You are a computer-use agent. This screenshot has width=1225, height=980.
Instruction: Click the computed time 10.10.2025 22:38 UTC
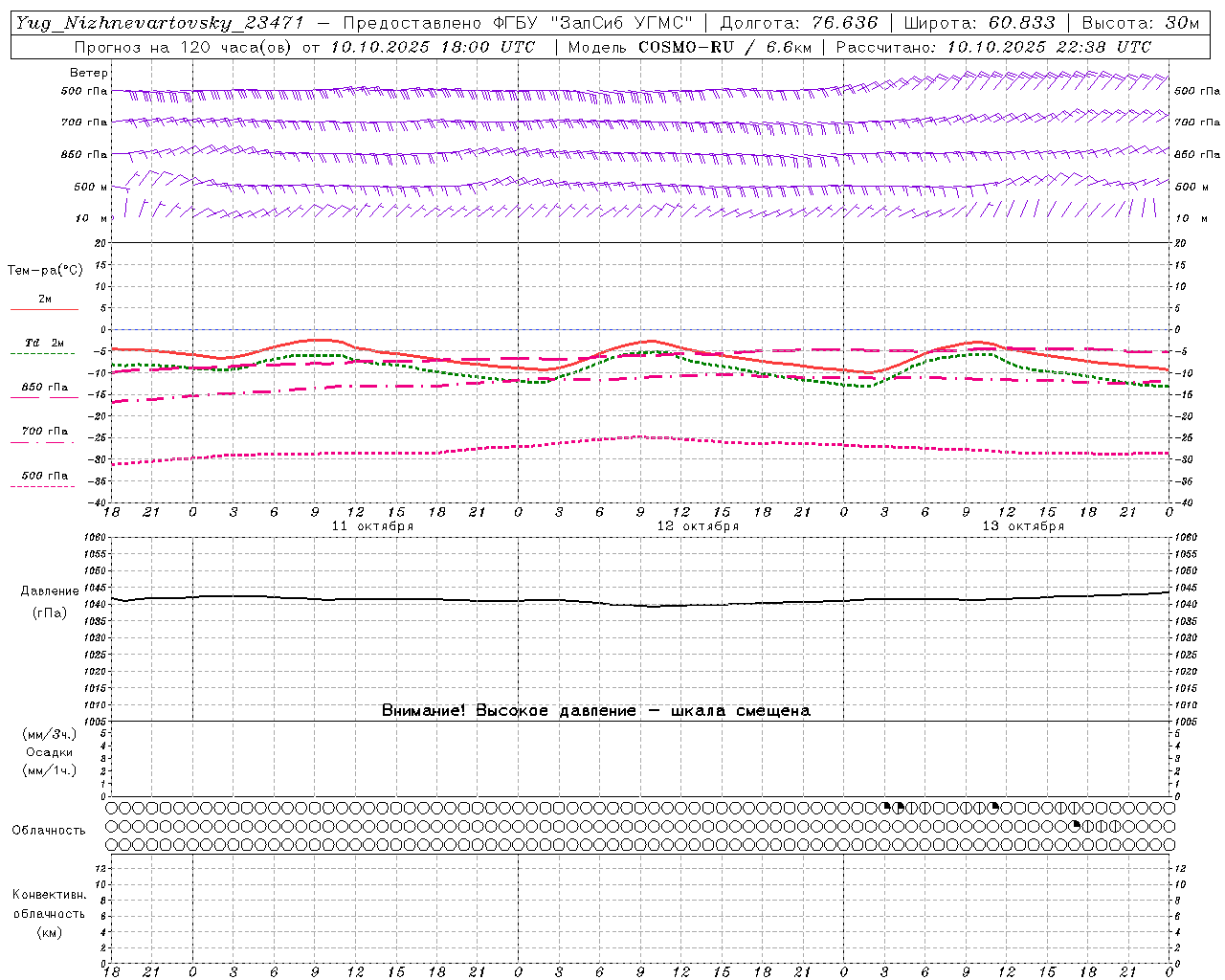1049,47
